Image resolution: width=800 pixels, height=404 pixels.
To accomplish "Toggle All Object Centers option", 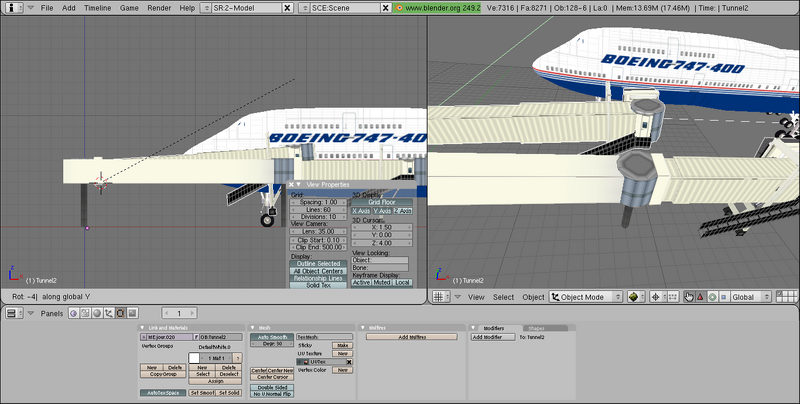I will coord(318,271).
